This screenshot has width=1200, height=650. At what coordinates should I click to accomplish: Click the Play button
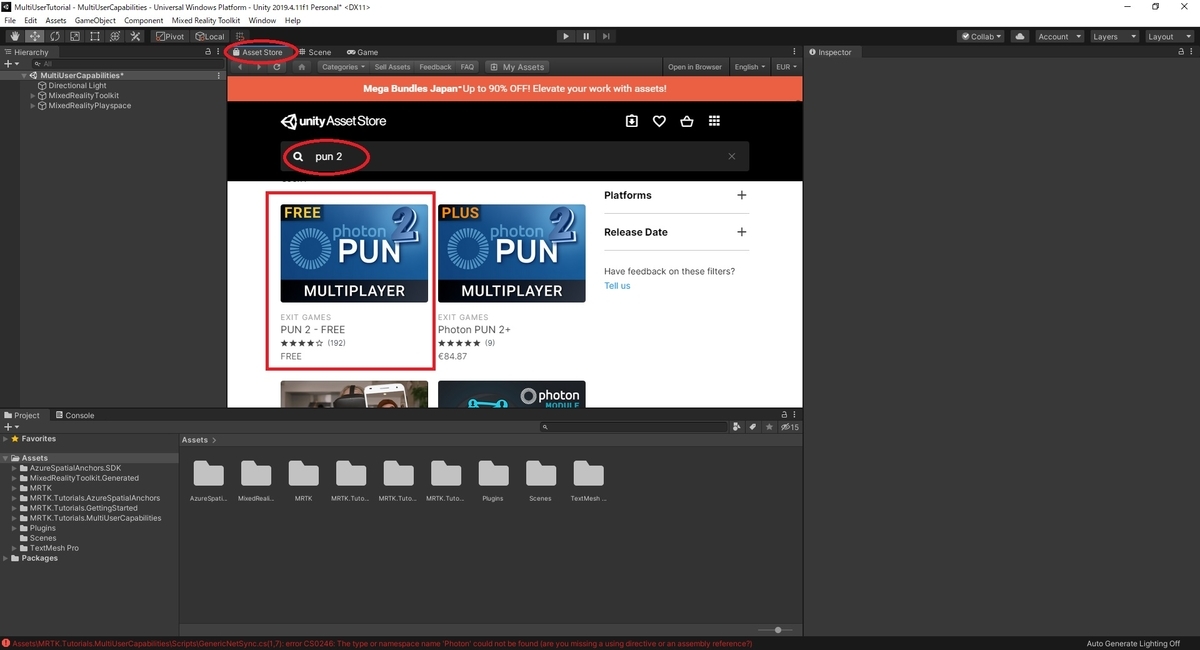coord(566,36)
